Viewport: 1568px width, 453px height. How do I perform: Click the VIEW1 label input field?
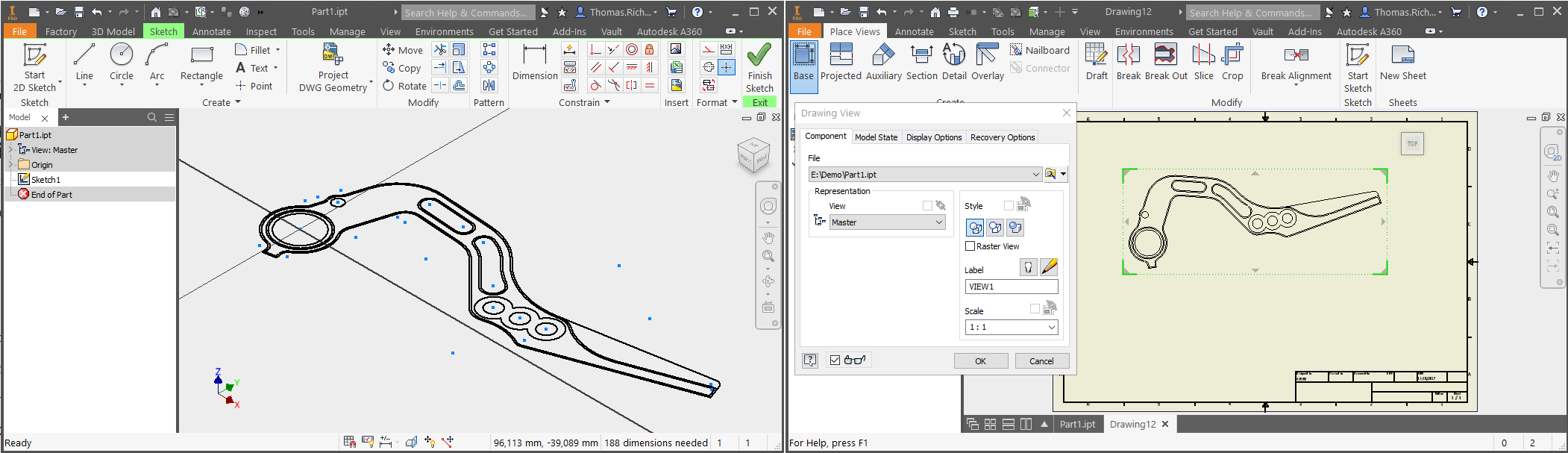pyautogui.click(x=1011, y=287)
